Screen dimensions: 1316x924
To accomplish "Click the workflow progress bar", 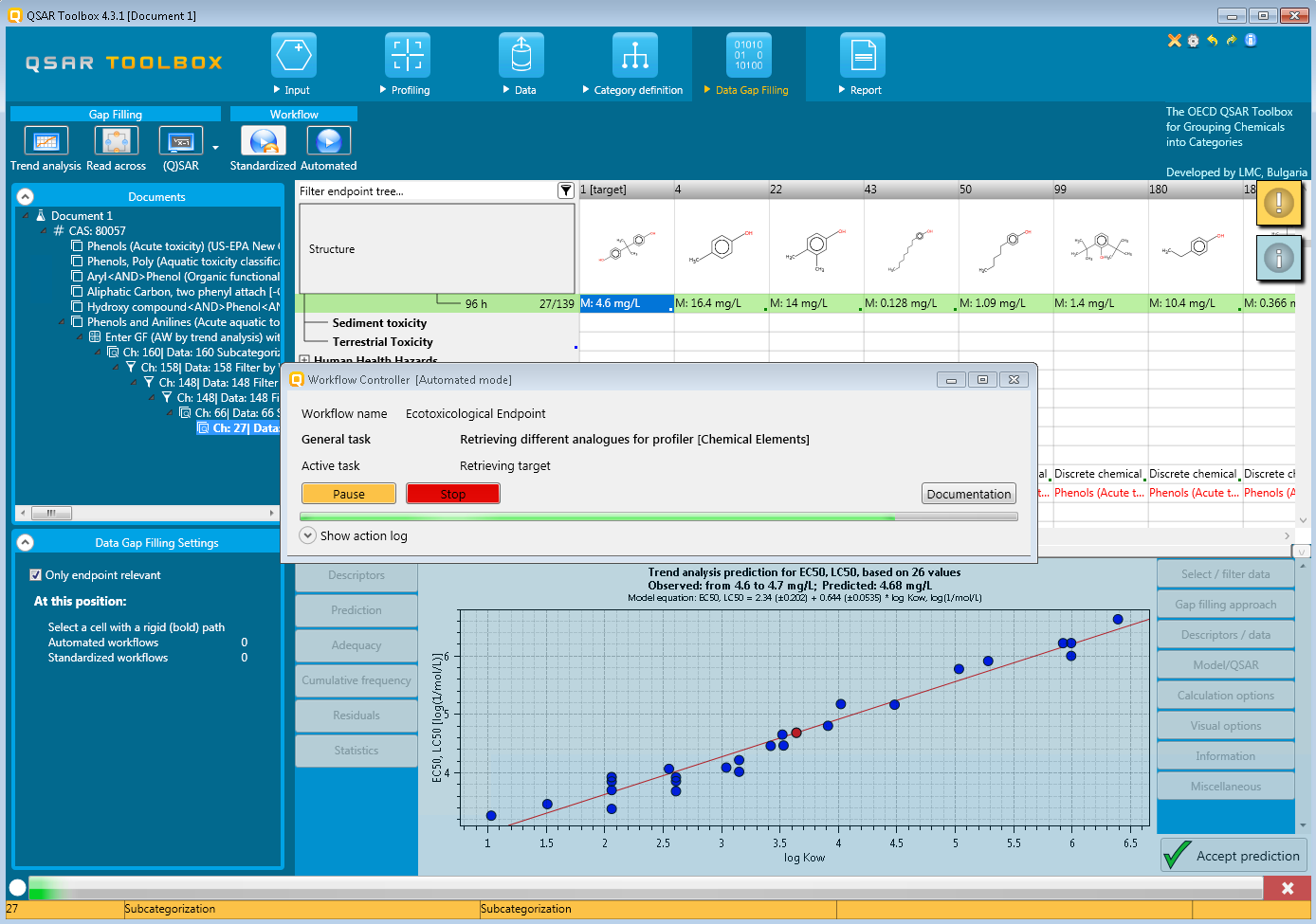I will click(x=658, y=517).
